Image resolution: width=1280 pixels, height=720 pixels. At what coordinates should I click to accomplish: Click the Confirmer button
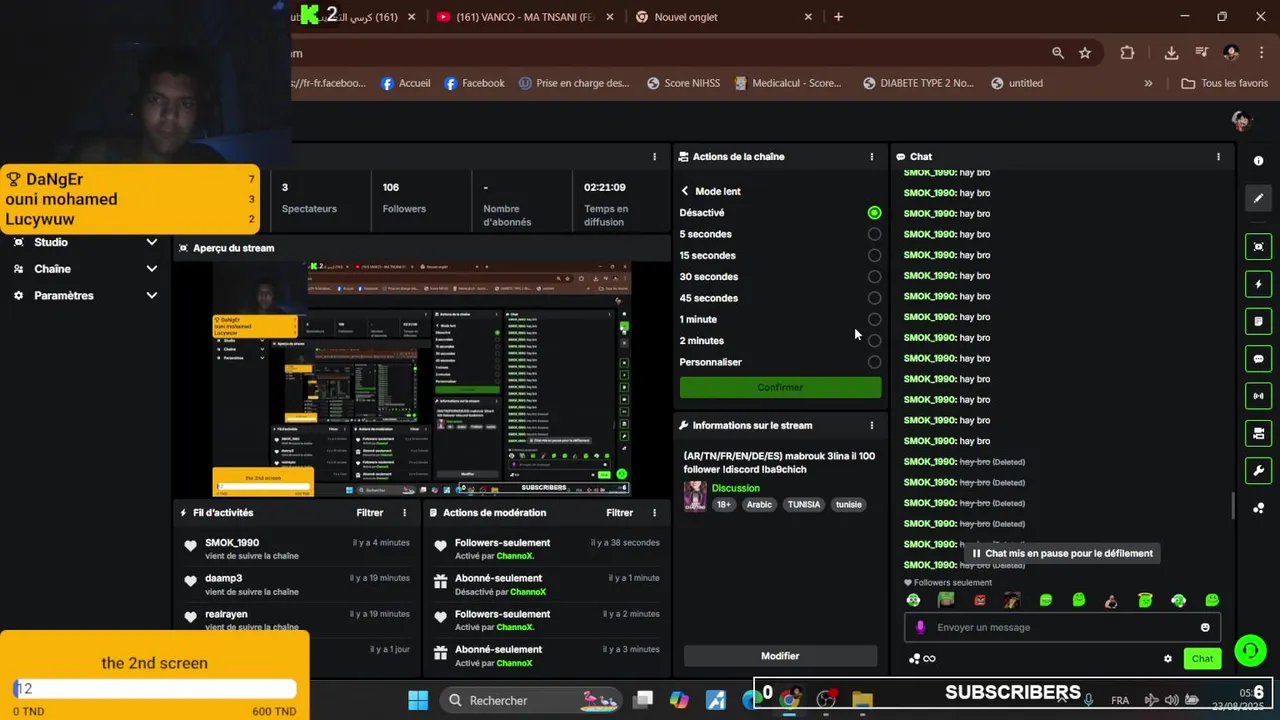click(x=780, y=388)
